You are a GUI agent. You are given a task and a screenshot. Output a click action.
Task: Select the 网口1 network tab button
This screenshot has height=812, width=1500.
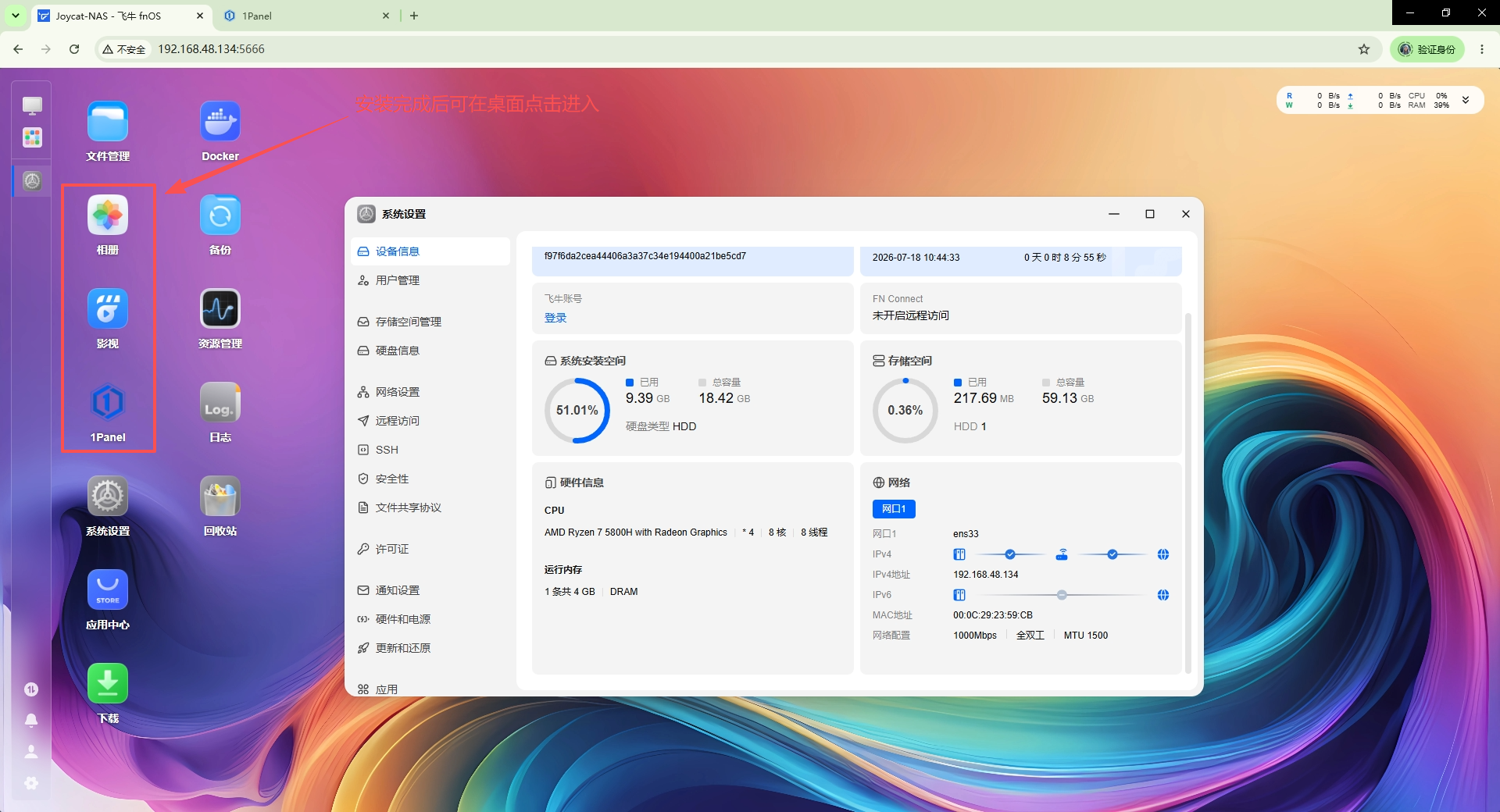[x=894, y=509]
